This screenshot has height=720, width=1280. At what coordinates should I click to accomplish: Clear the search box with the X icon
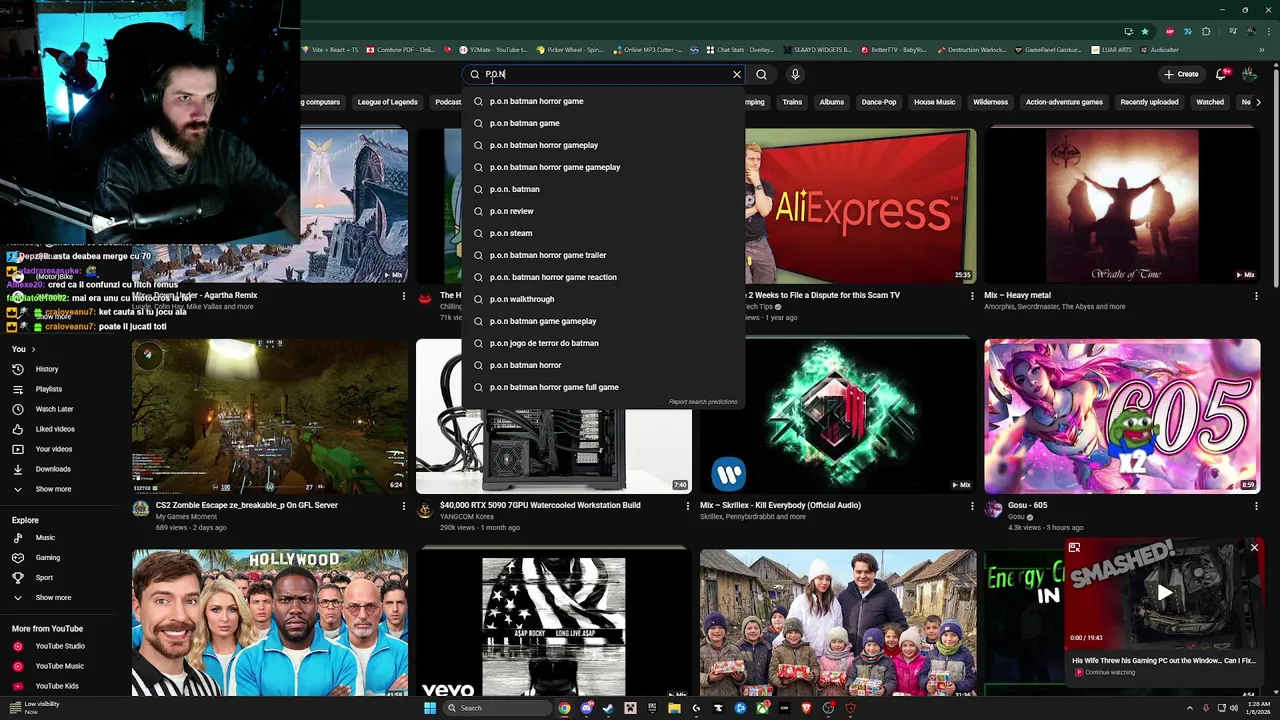(737, 74)
